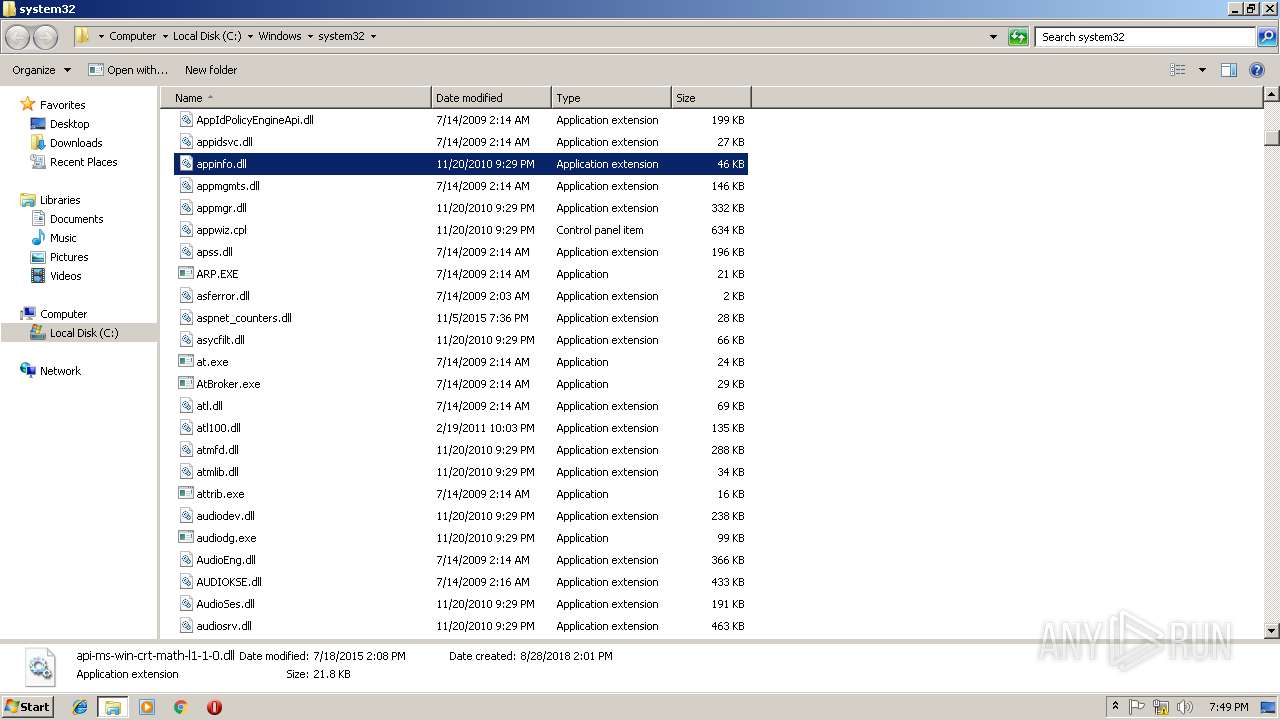The height and width of the screenshot is (720, 1280).
Task: Sort by the Size column header
Action: 711,98
